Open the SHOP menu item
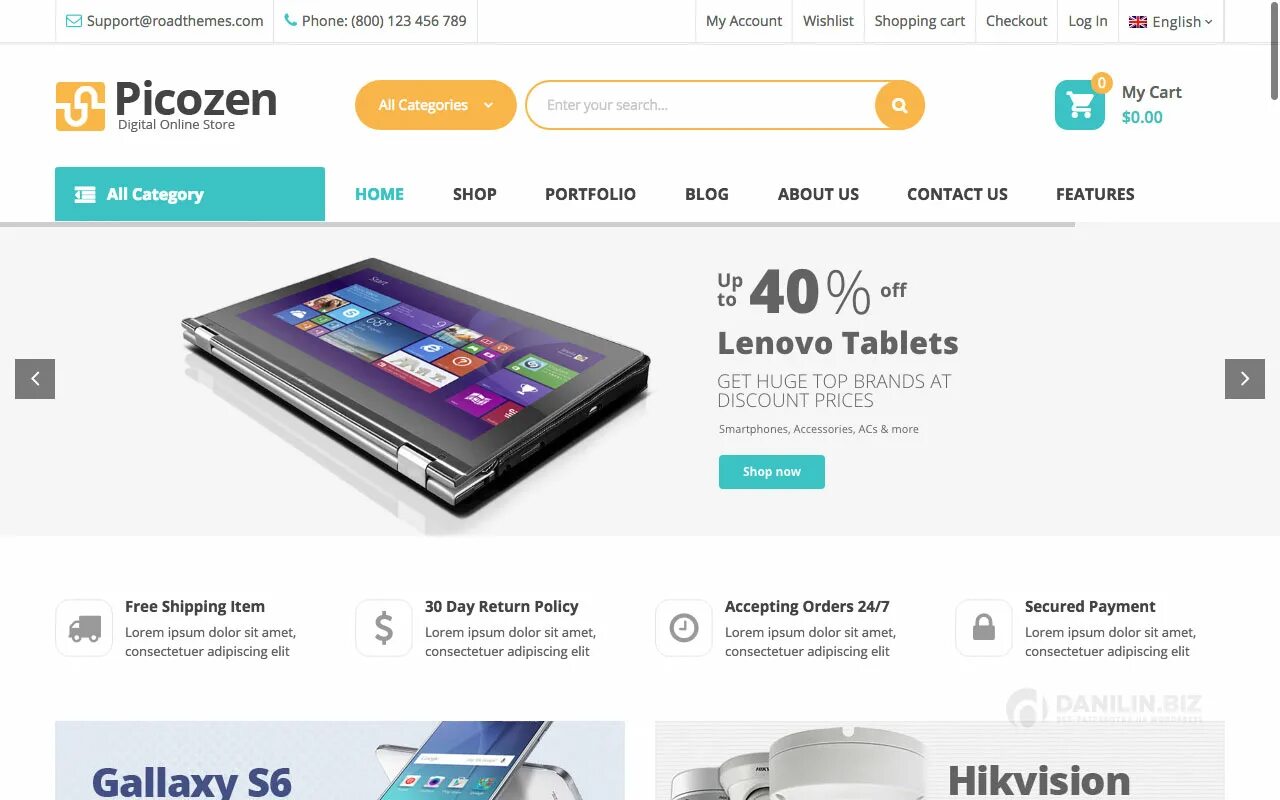 (474, 194)
